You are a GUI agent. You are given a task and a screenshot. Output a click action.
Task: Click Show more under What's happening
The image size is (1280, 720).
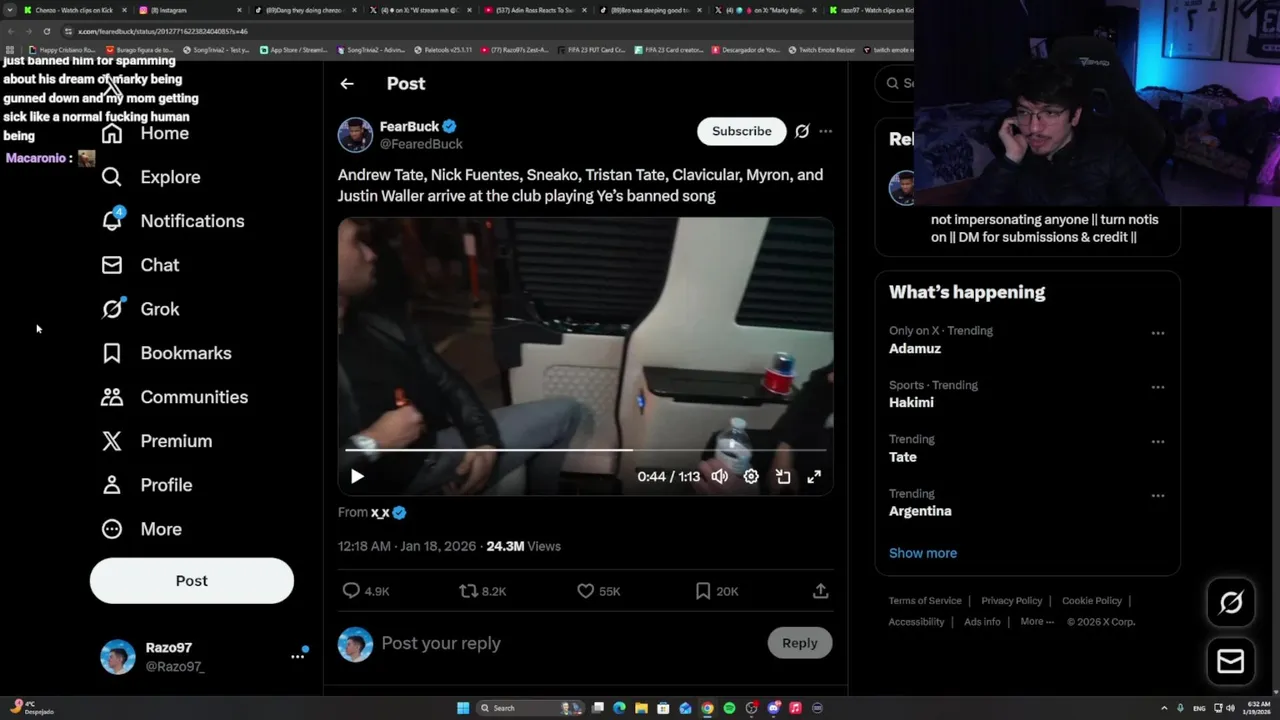(x=923, y=553)
